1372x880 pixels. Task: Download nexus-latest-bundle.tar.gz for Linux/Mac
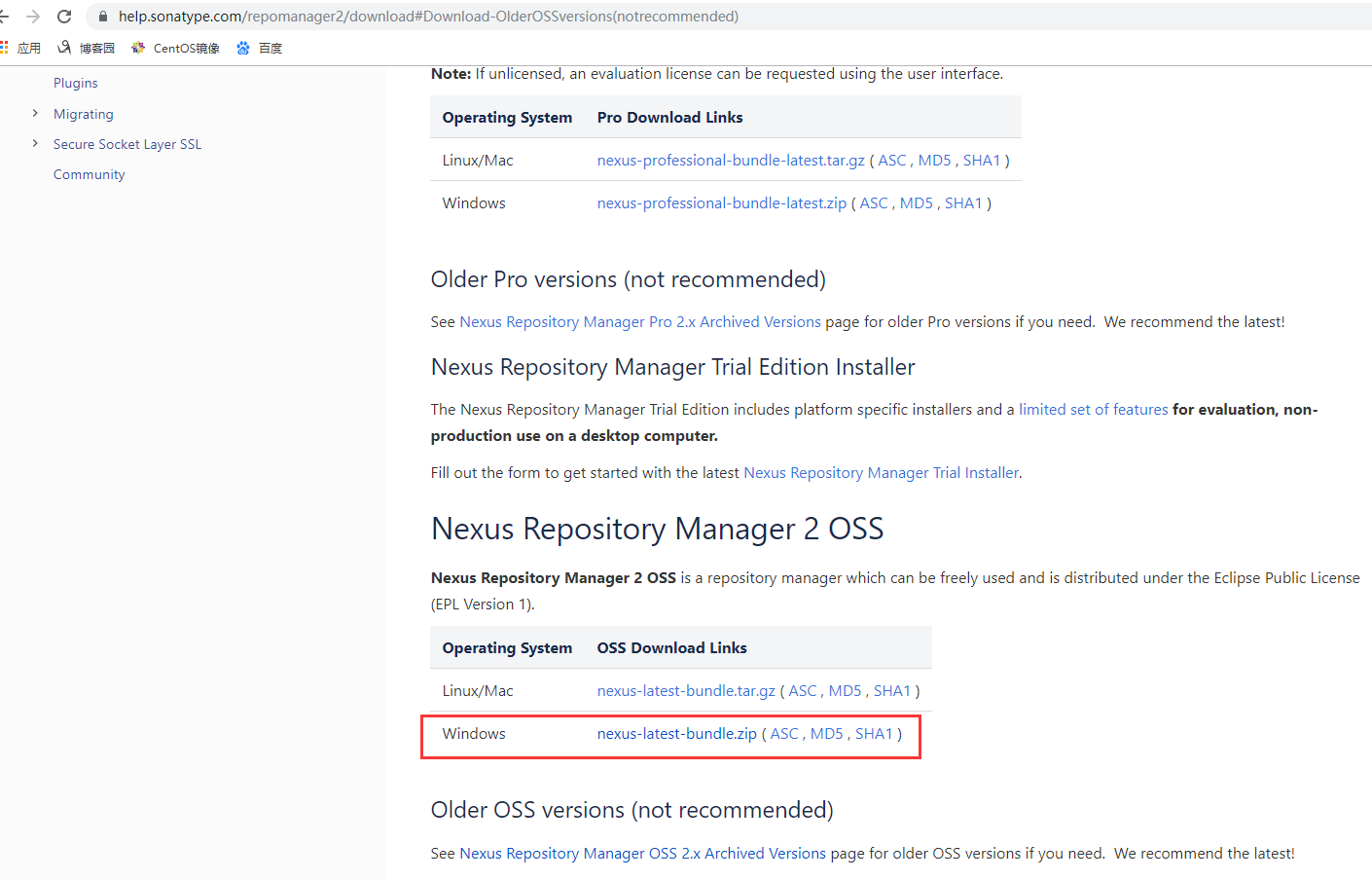click(x=686, y=691)
